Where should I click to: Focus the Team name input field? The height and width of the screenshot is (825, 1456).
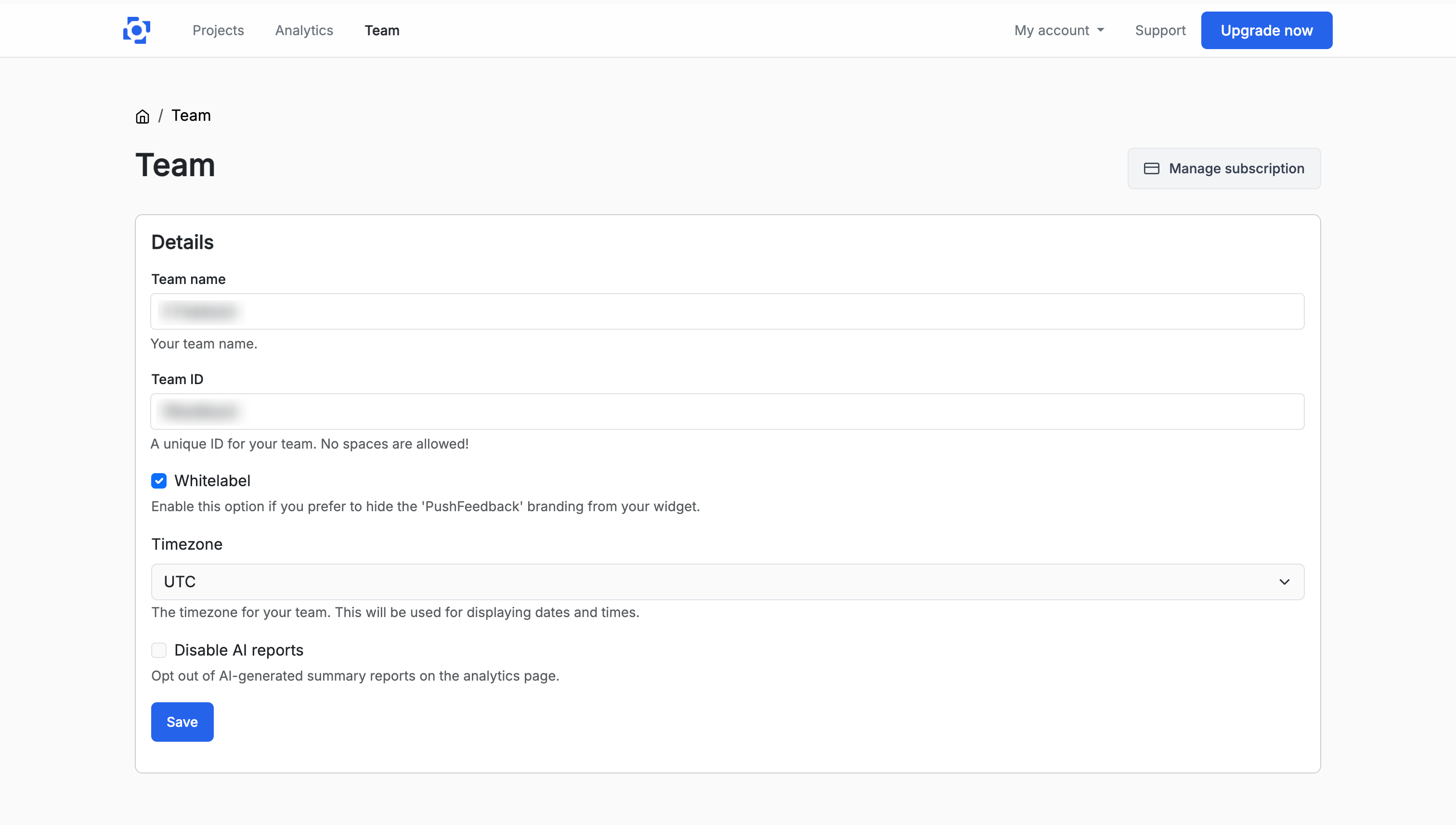[x=727, y=311]
